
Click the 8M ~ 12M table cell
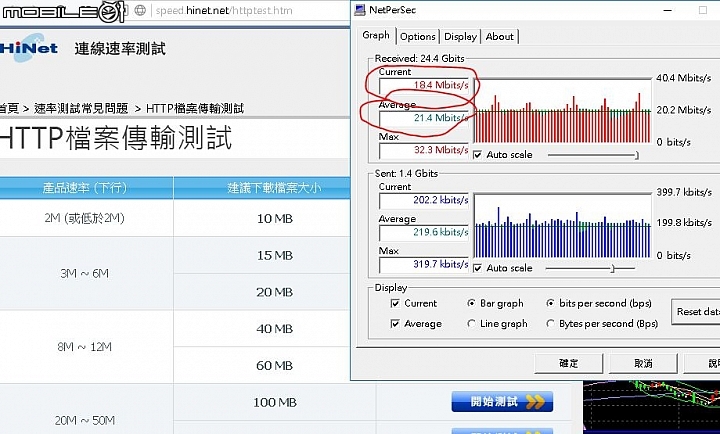[84, 347]
